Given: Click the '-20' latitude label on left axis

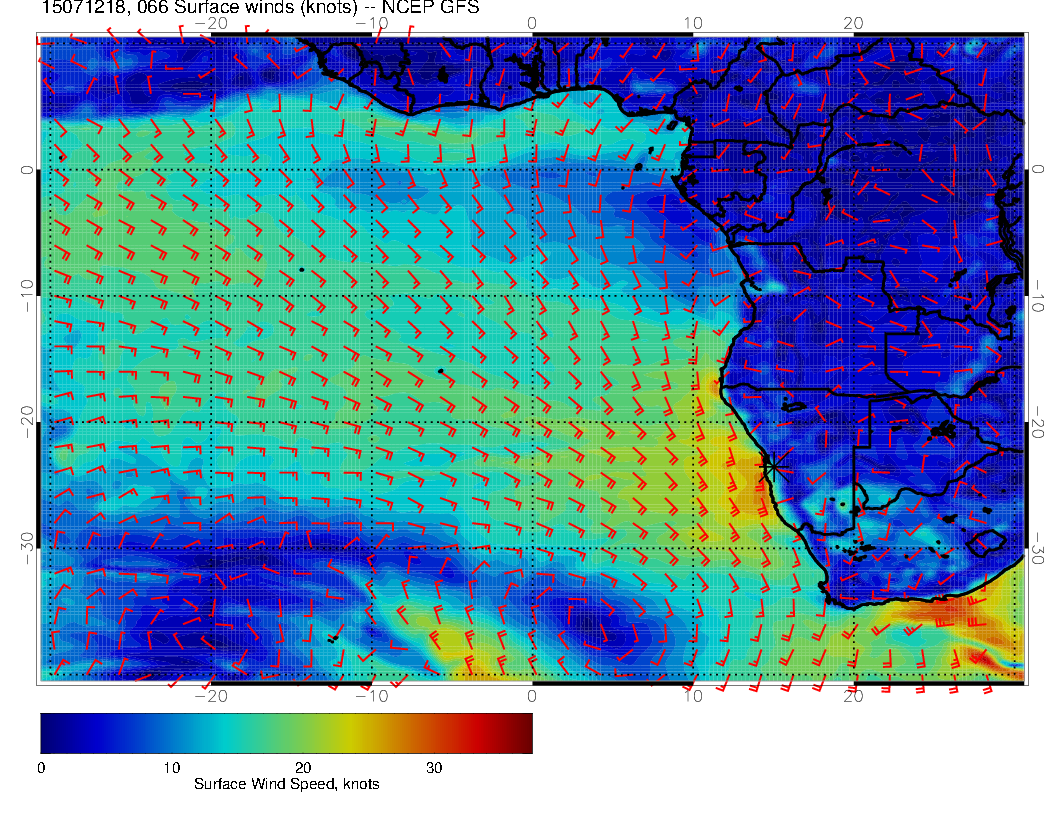Looking at the screenshot, I should tap(27, 422).
